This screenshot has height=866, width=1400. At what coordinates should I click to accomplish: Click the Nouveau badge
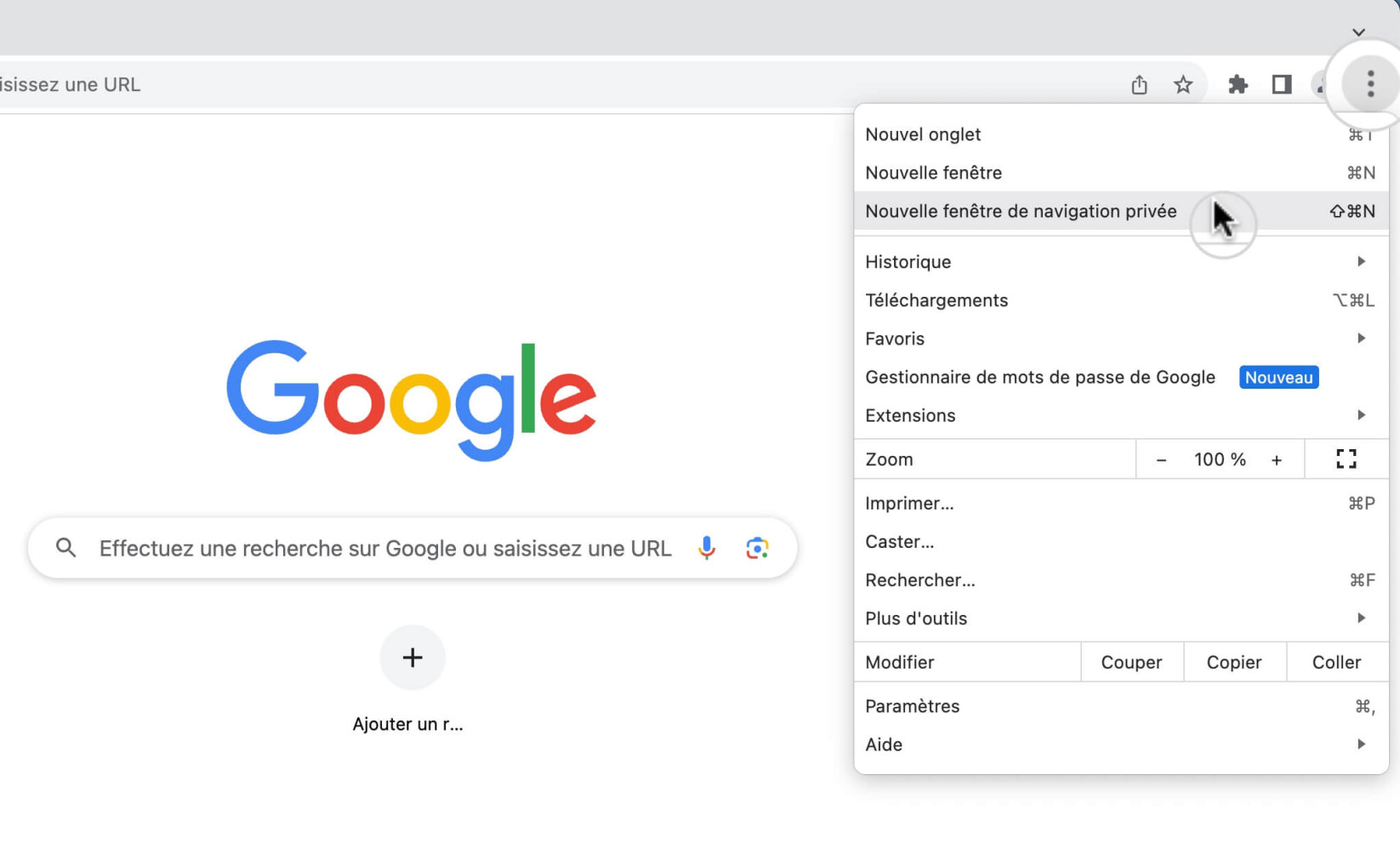pos(1278,378)
